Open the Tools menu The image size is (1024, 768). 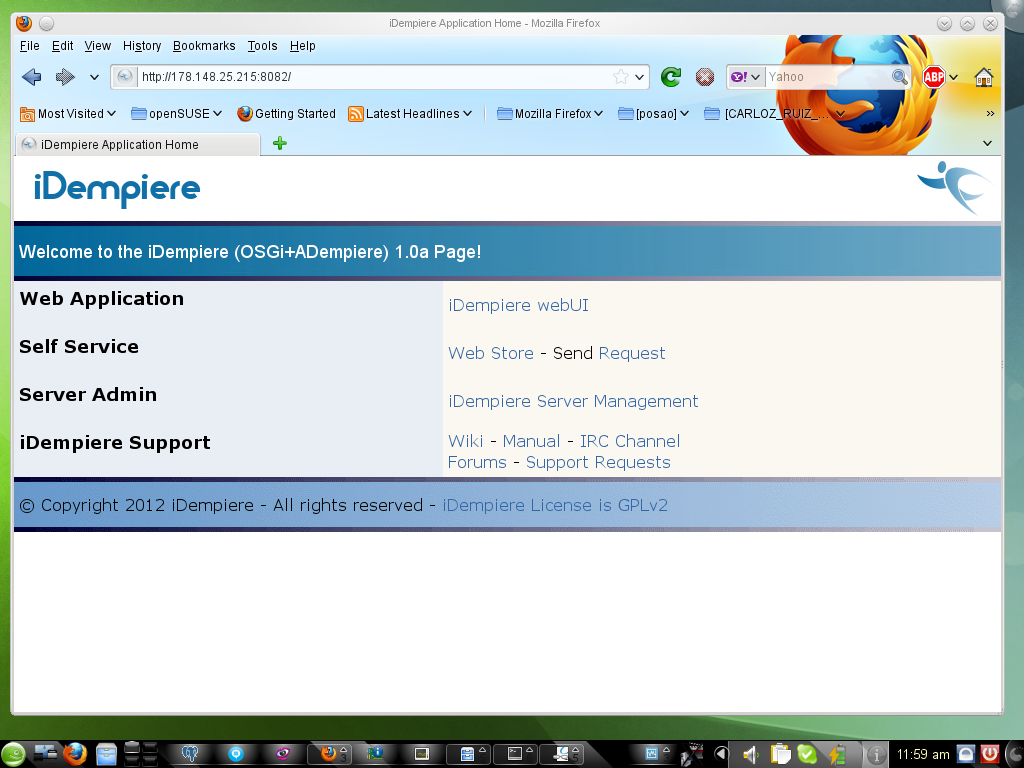click(262, 46)
